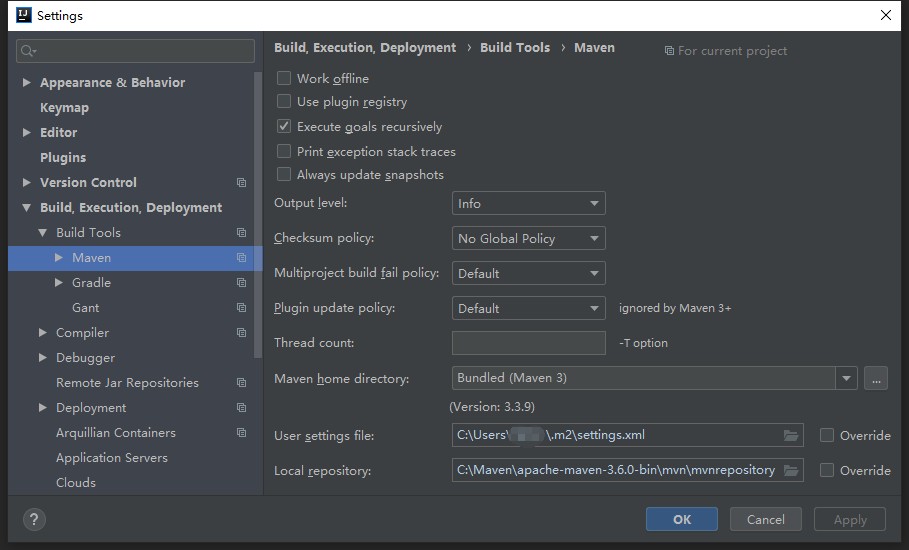Enable Use plugin registry checkbox
This screenshot has width=909, height=550.
click(x=284, y=101)
